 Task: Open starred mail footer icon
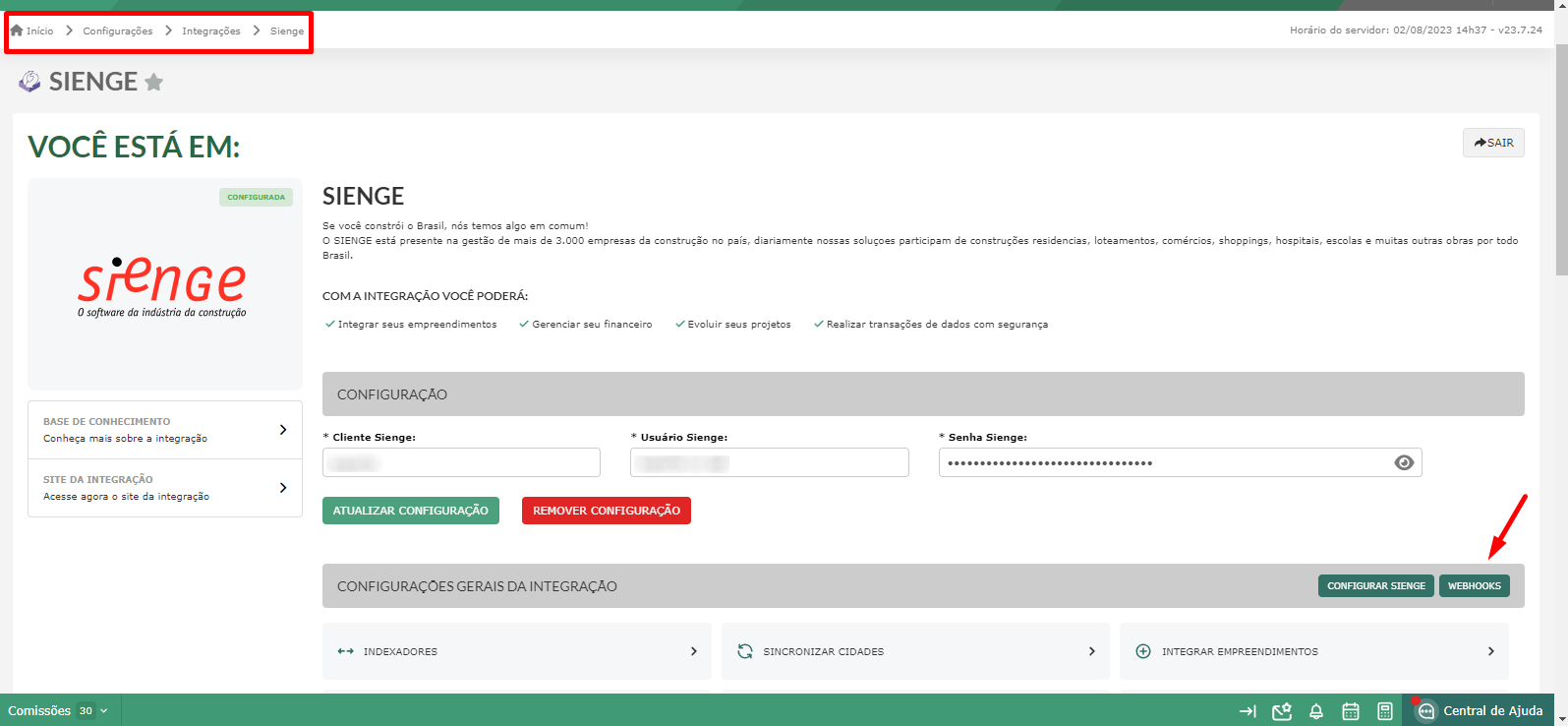pos(1282,711)
